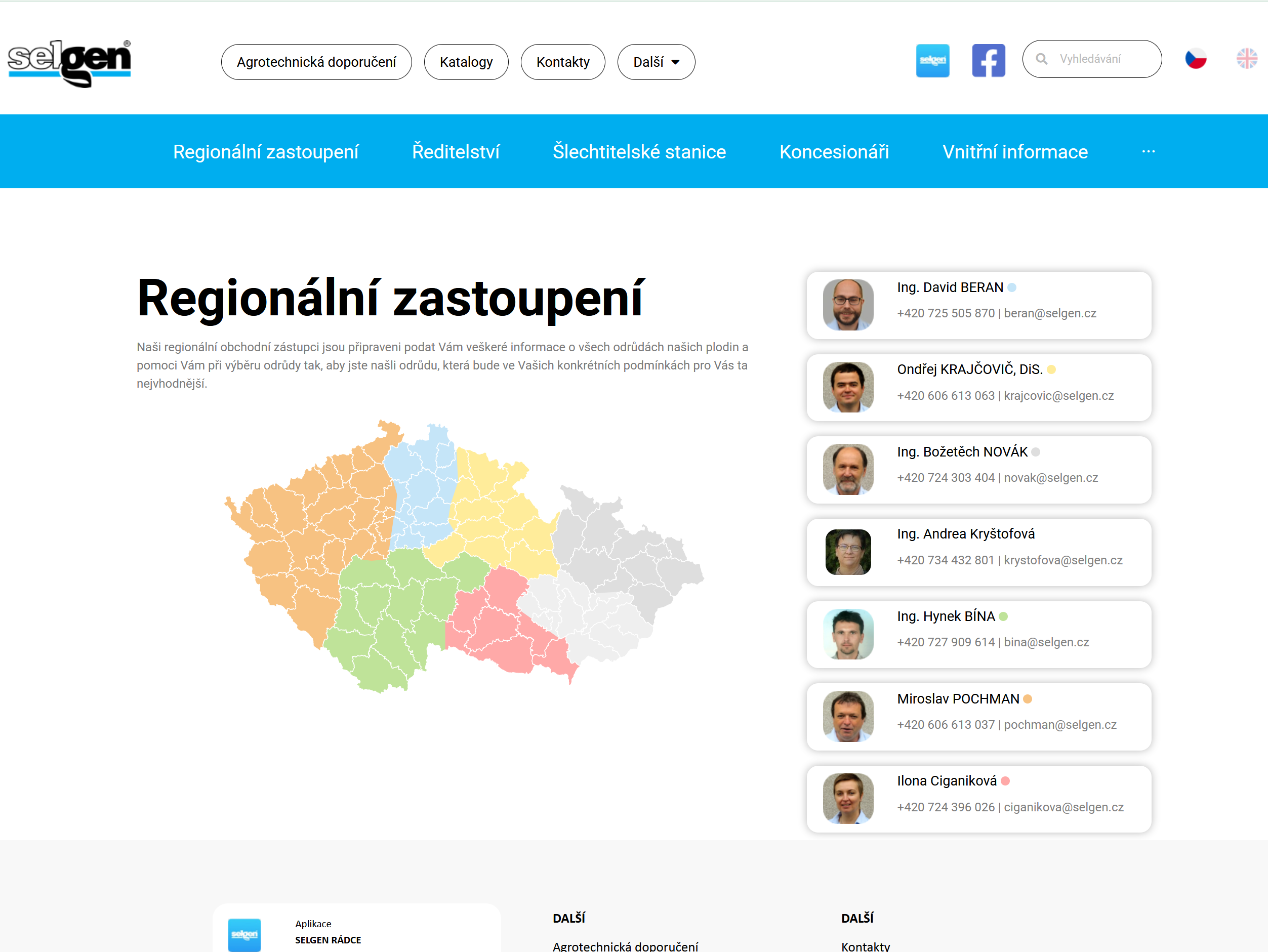Viewport: 1268px width, 952px height.
Task: Expand the Další dropdown menu
Action: click(x=656, y=62)
